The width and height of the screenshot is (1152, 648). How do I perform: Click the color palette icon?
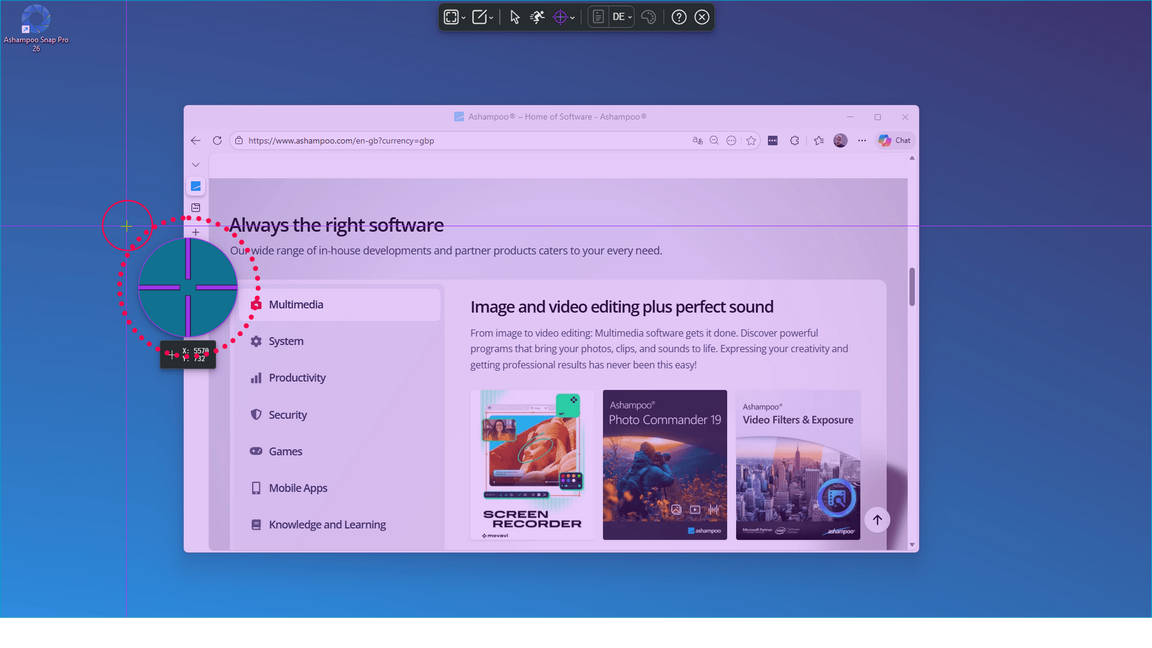tap(649, 17)
